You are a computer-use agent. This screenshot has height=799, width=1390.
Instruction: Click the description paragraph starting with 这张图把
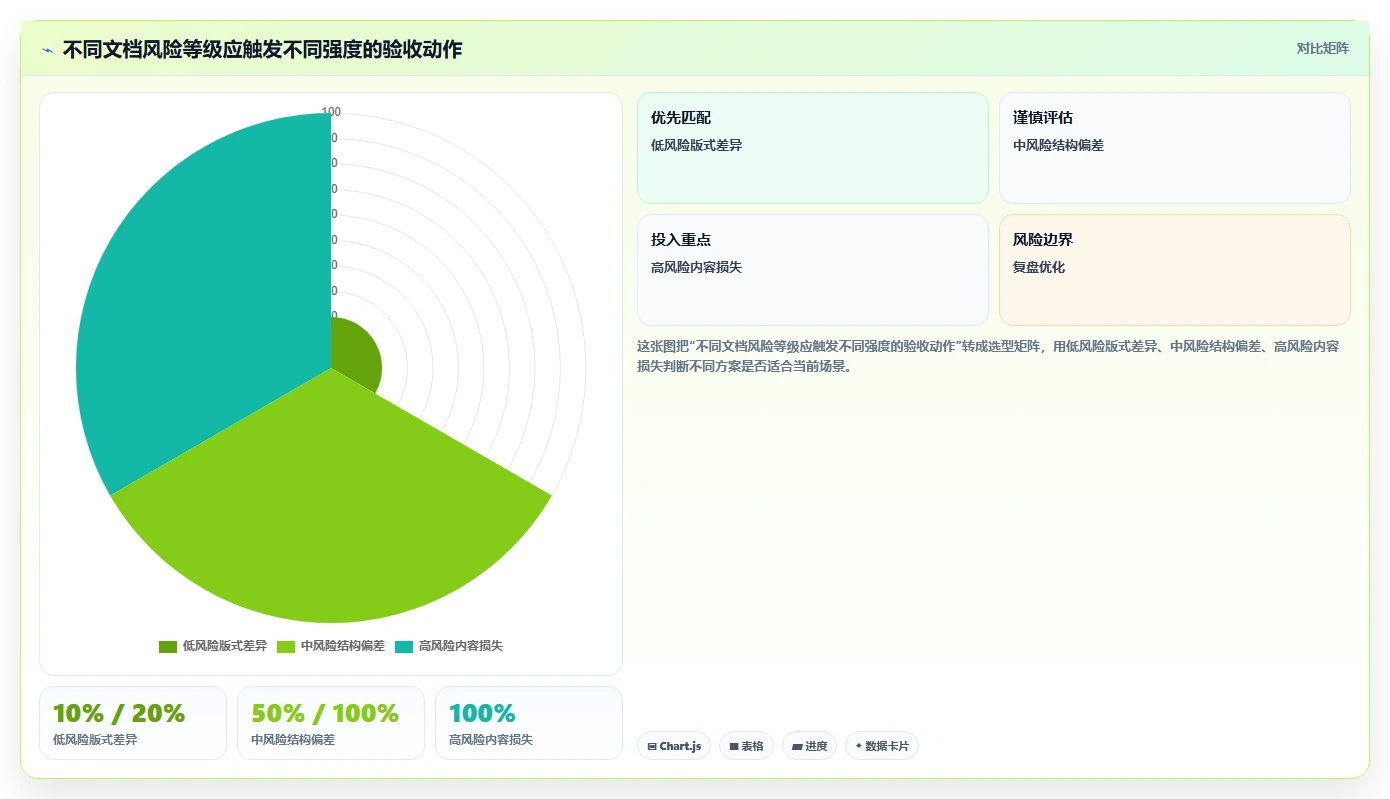click(988, 356)
